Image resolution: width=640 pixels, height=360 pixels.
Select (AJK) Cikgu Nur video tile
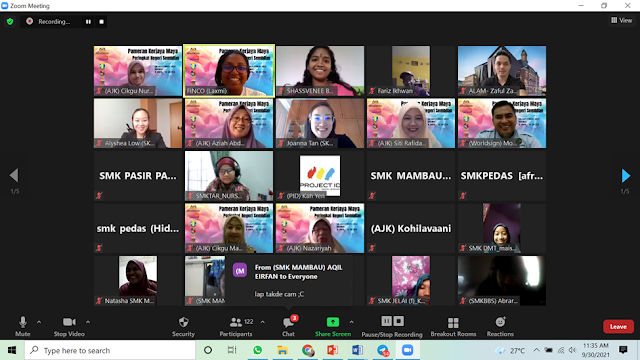pyautogui.click(x=138, y=71)
